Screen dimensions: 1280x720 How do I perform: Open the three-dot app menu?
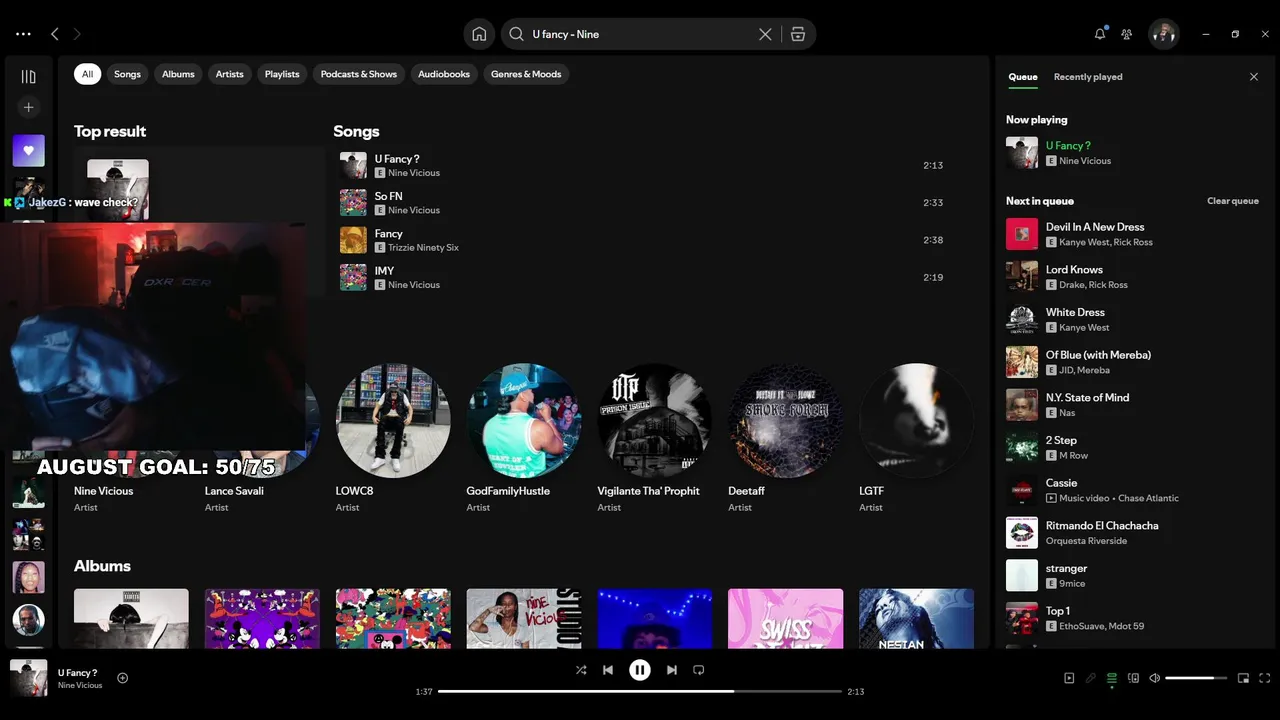tap(23, 34)
